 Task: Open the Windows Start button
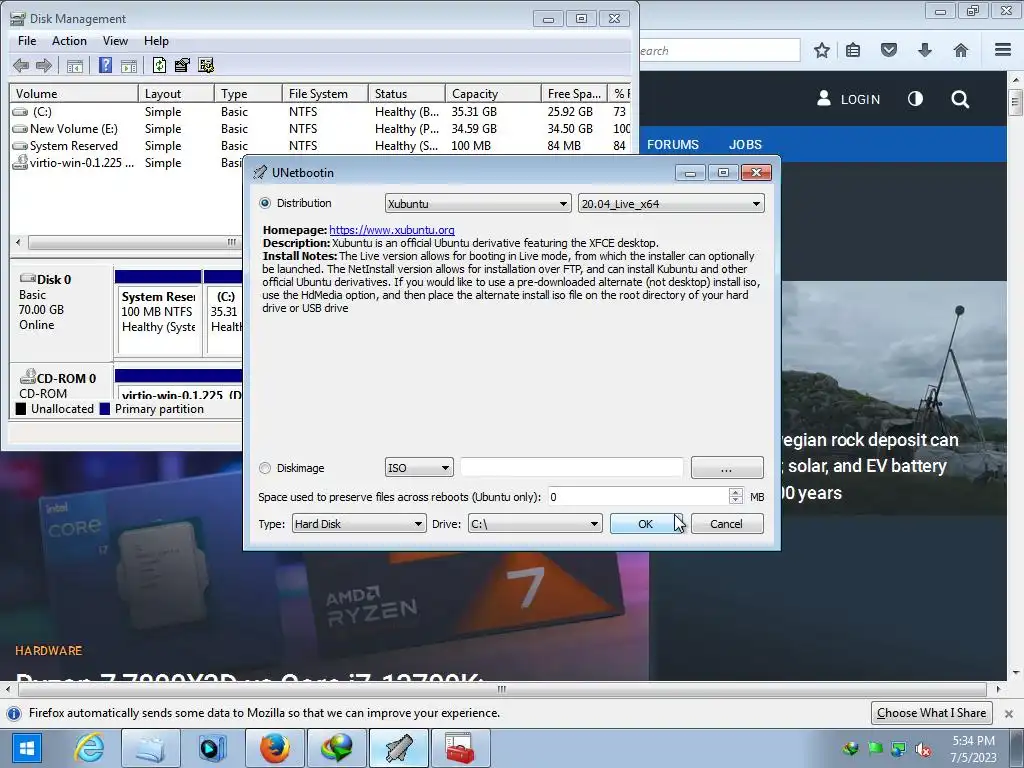pos(27,748)
